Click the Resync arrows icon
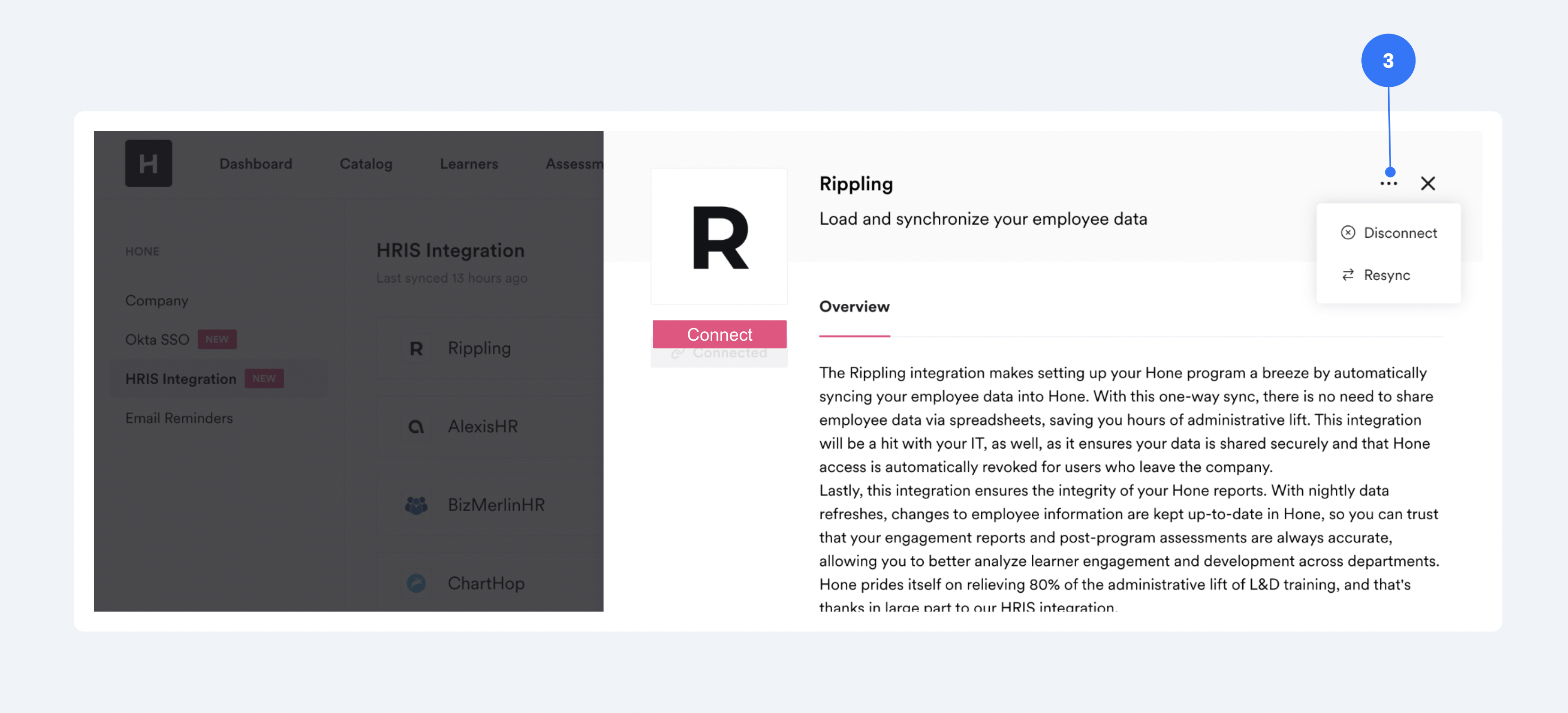Image resolution: width=1568 pixels, height=713 pixels. [1348, 275]
